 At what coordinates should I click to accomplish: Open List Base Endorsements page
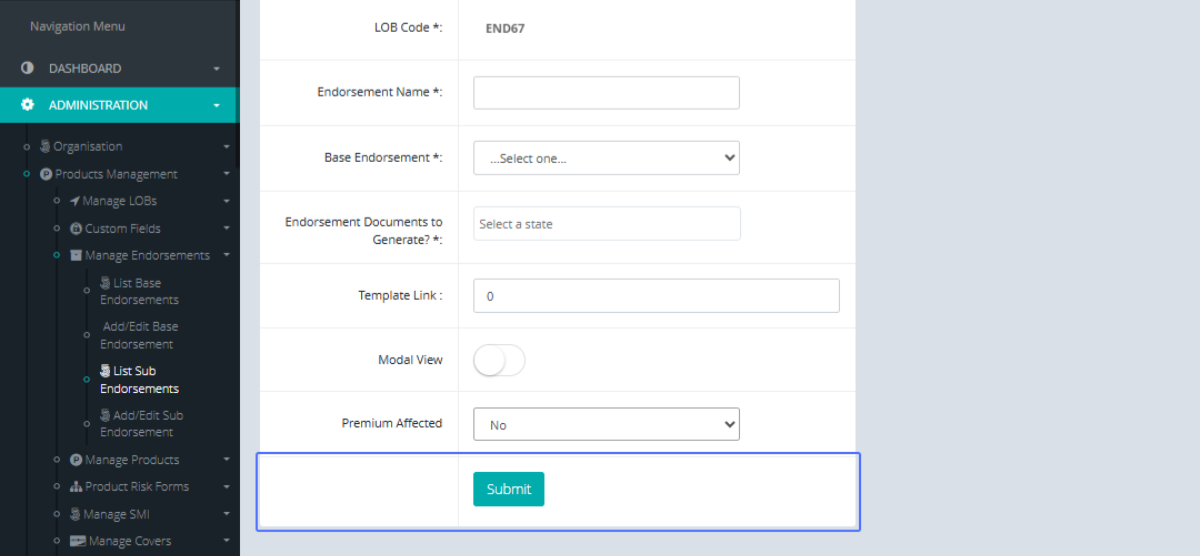click(139, 291)
